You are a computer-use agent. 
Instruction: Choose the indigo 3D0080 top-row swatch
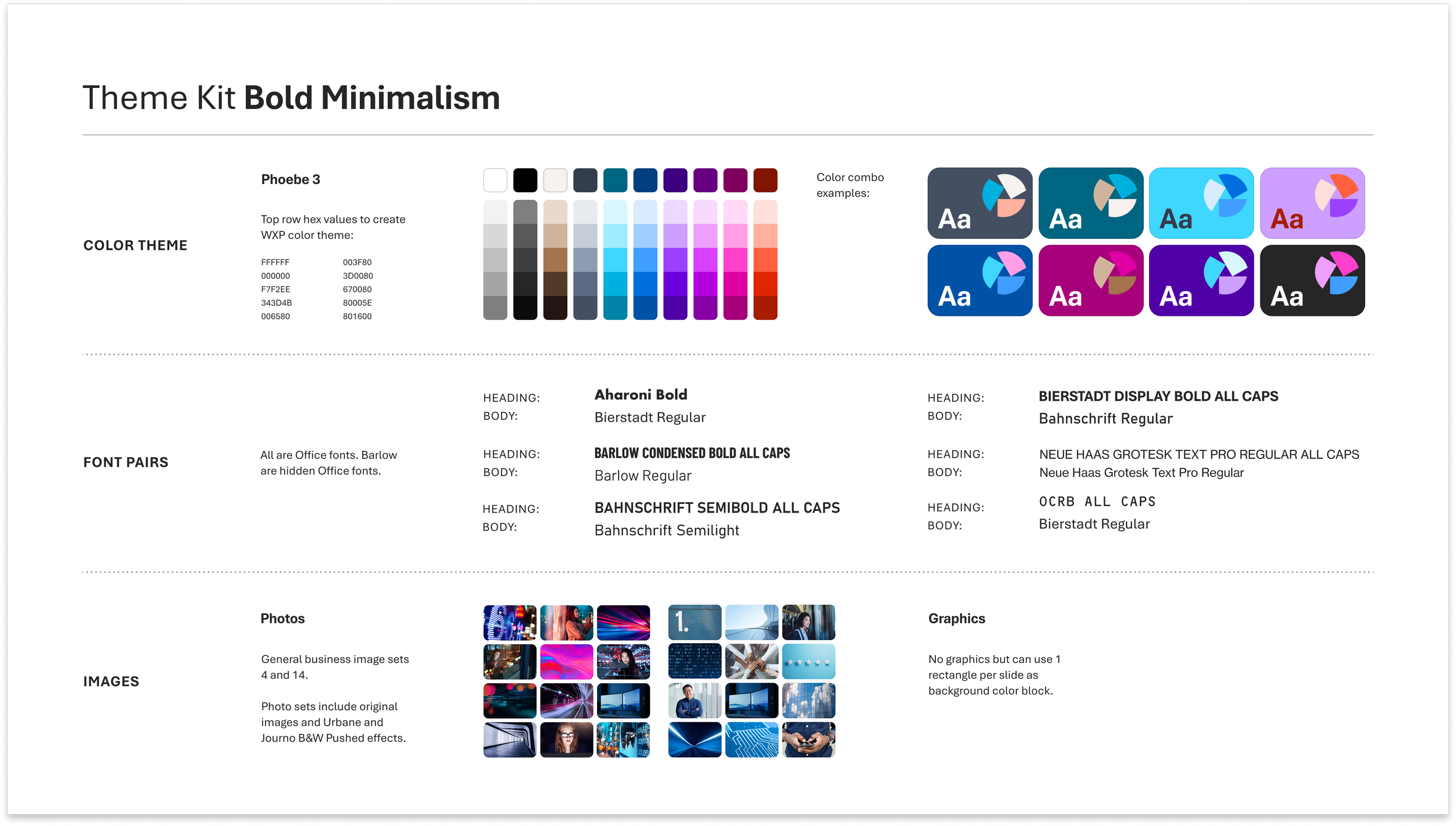pyautogui.click(x=675, y=180)
